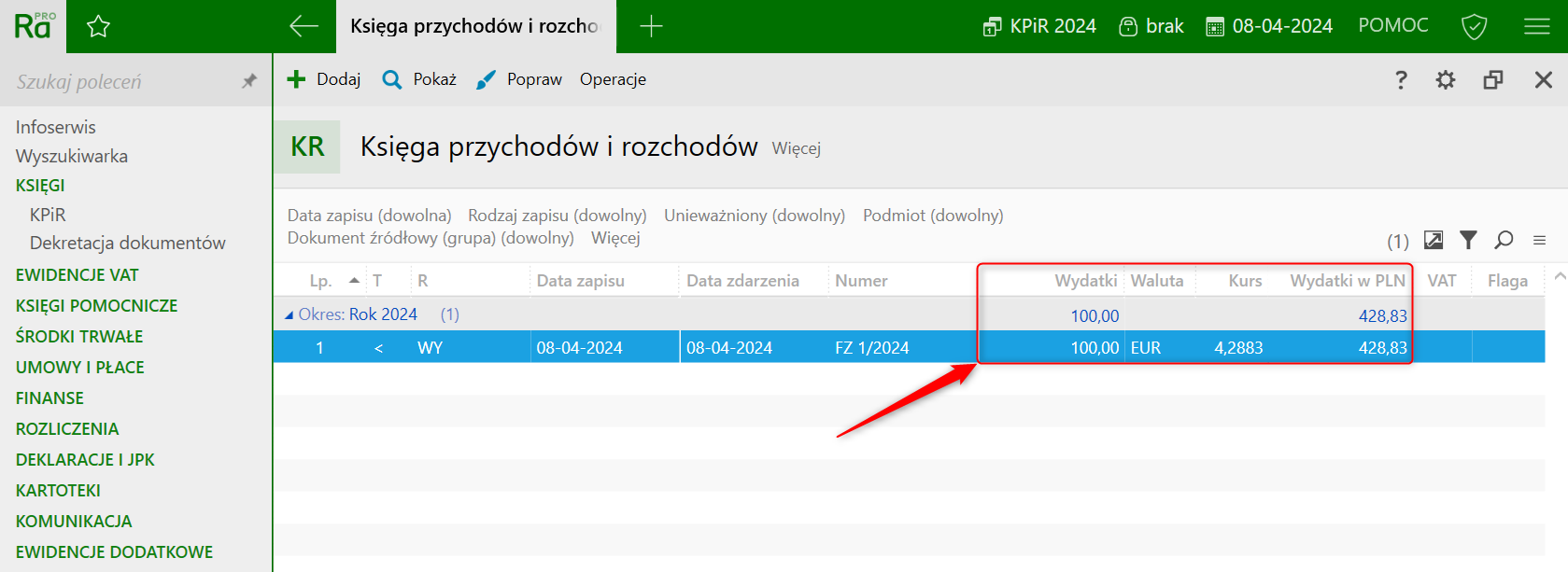Open window settings gear icon
Viewport: 1568px width, 572px height.
pyautogui.click(x=1445, y=79)
